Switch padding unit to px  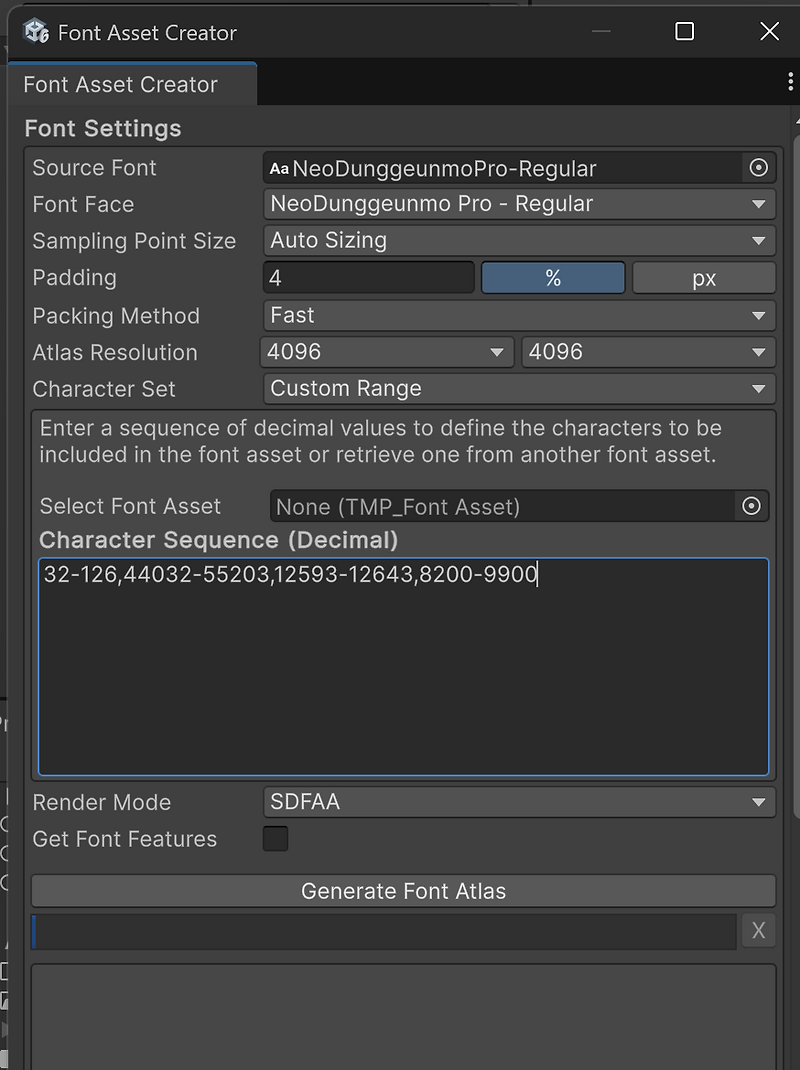point(704,278)
